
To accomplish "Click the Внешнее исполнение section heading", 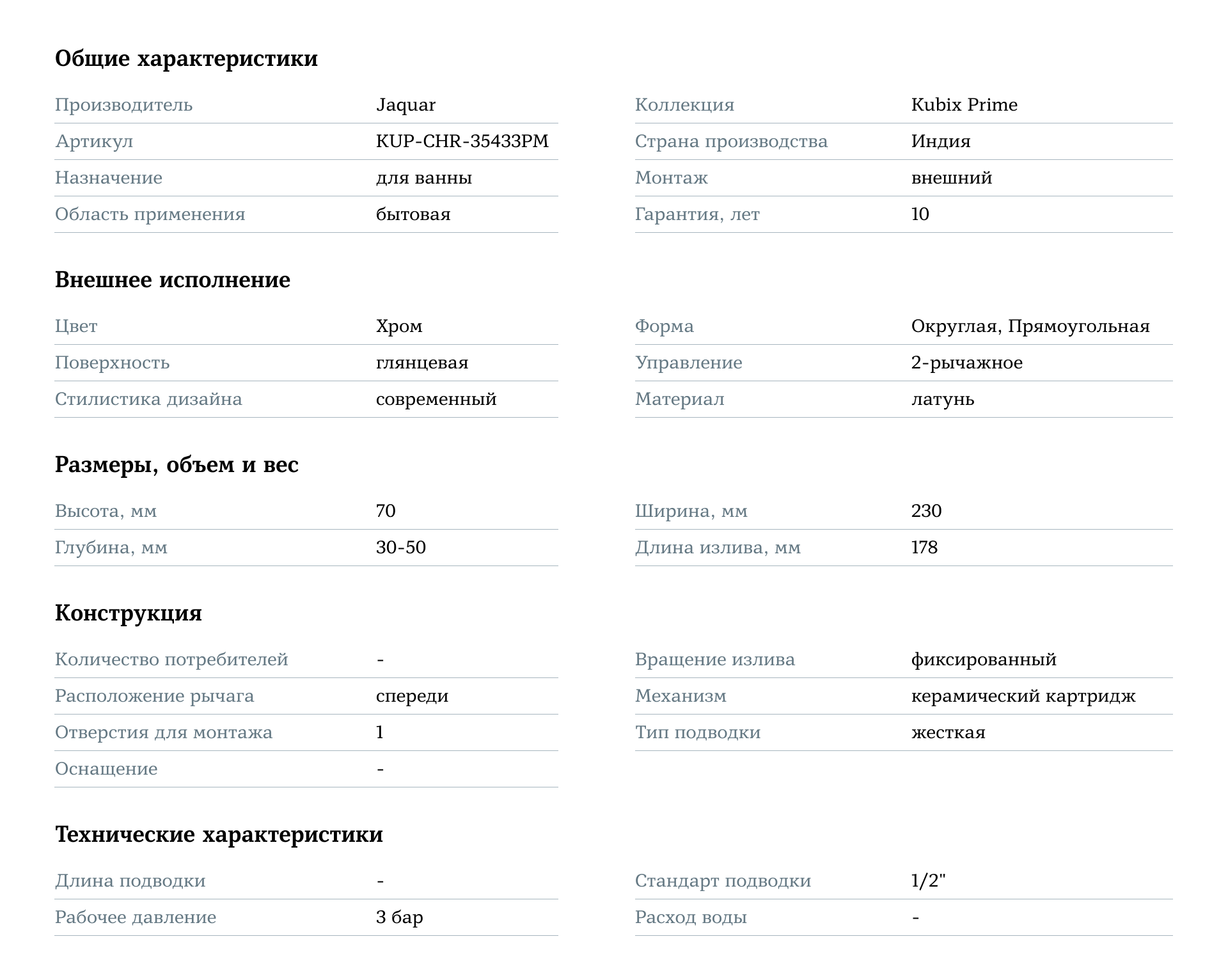I will [173, 280].
